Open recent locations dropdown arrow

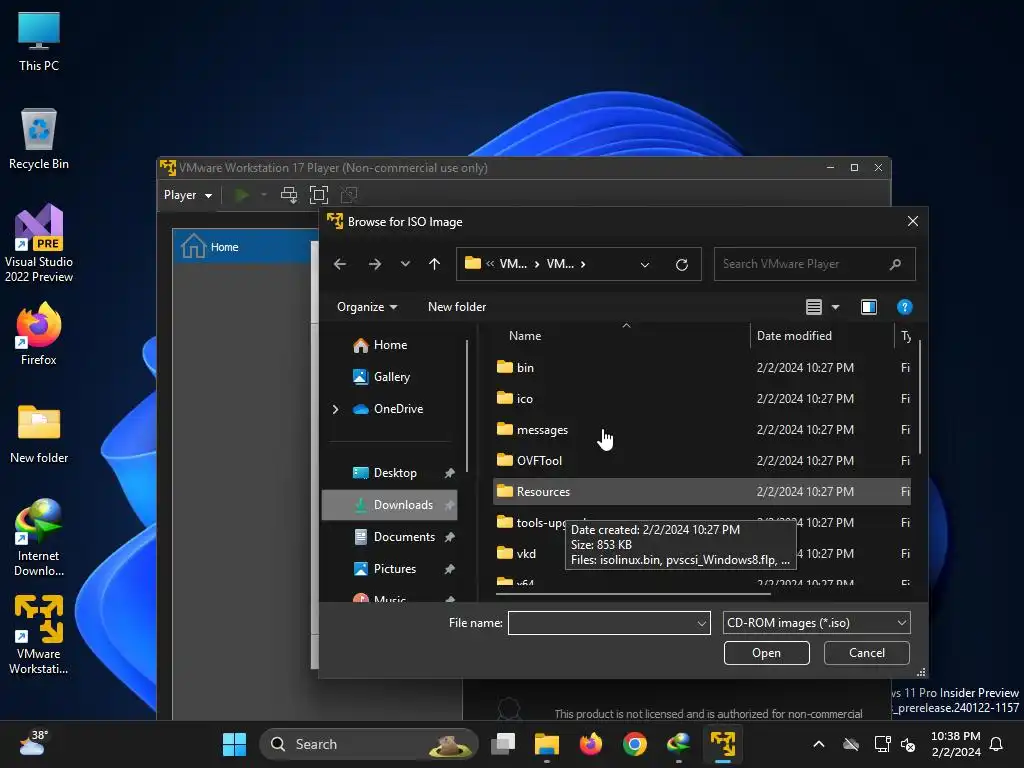pos(406,264)
